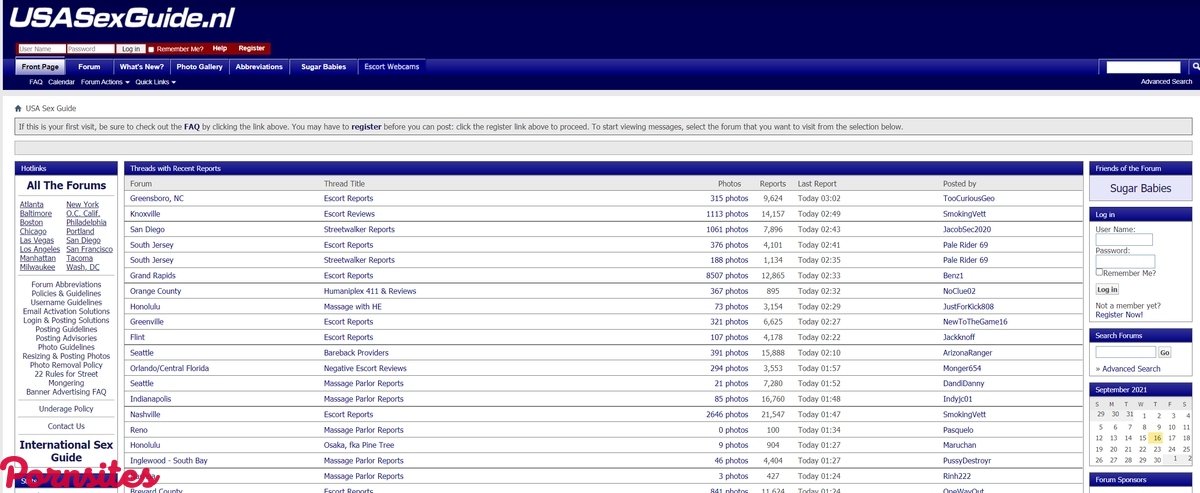This screenshot has width=1200, height=493.
Task: Focus the Search Forums text box
Action: [x=1125, y=352]
